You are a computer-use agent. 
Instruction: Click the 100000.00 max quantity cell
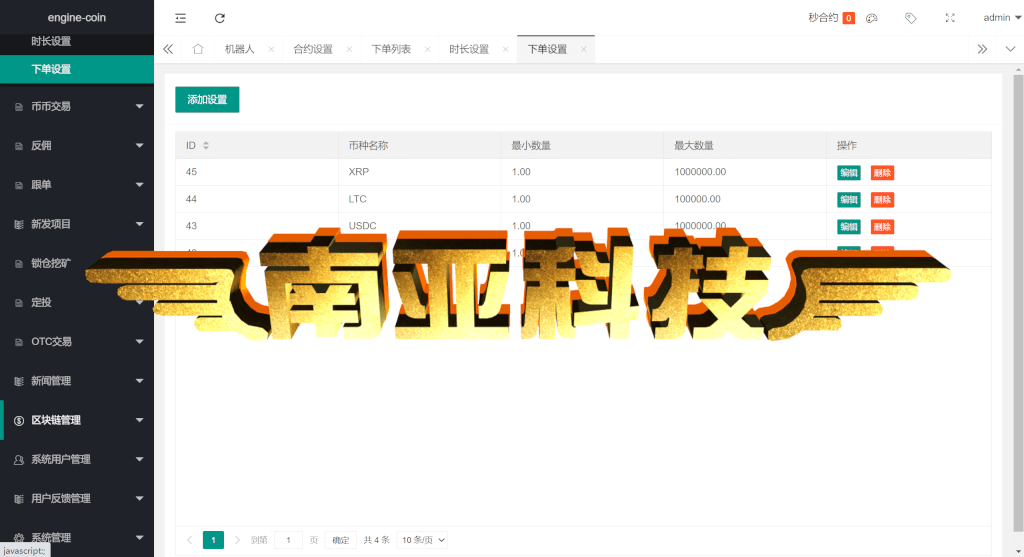click(744, 199)
